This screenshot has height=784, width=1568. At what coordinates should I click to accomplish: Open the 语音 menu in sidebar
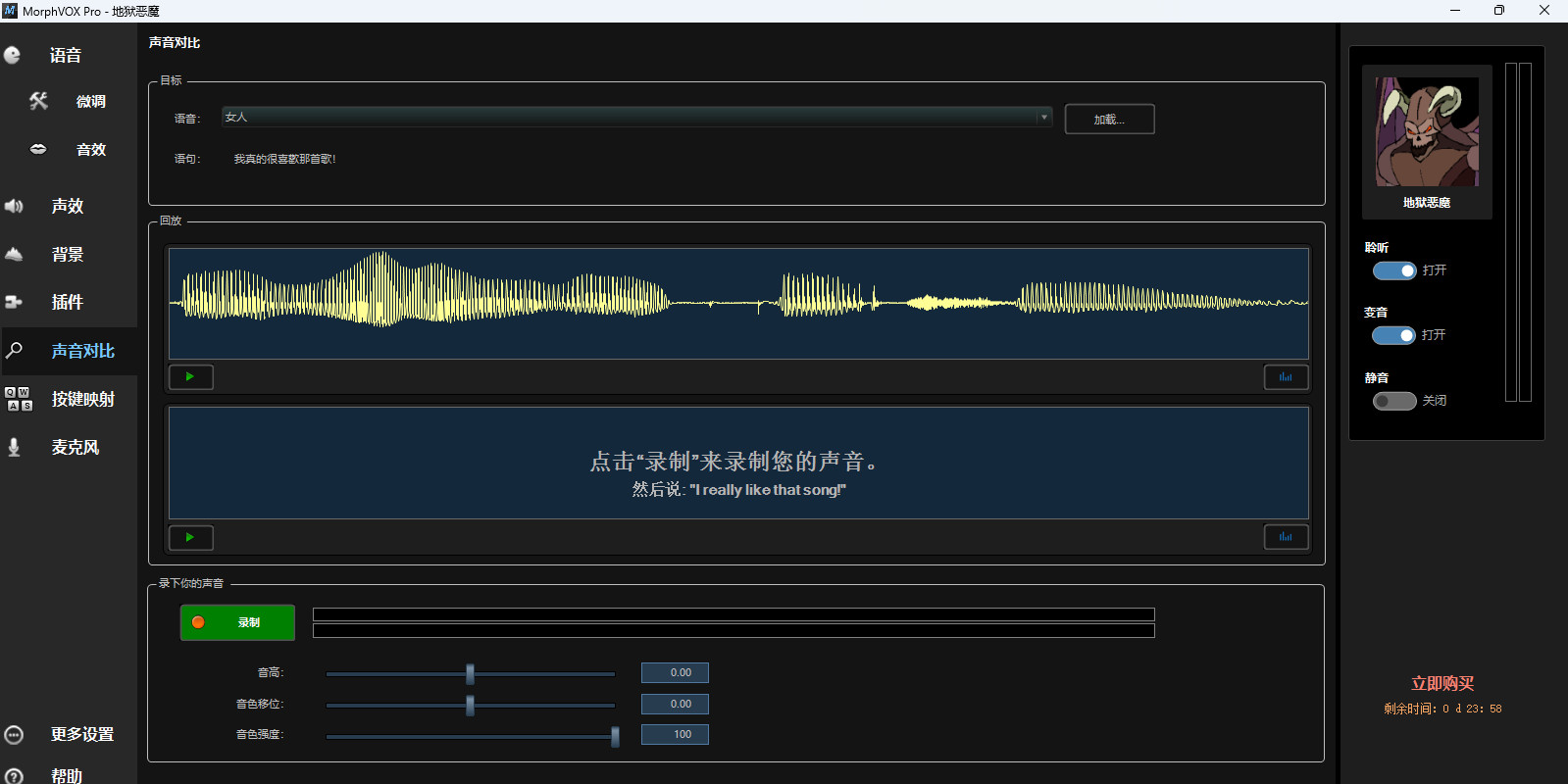(65, 56)
